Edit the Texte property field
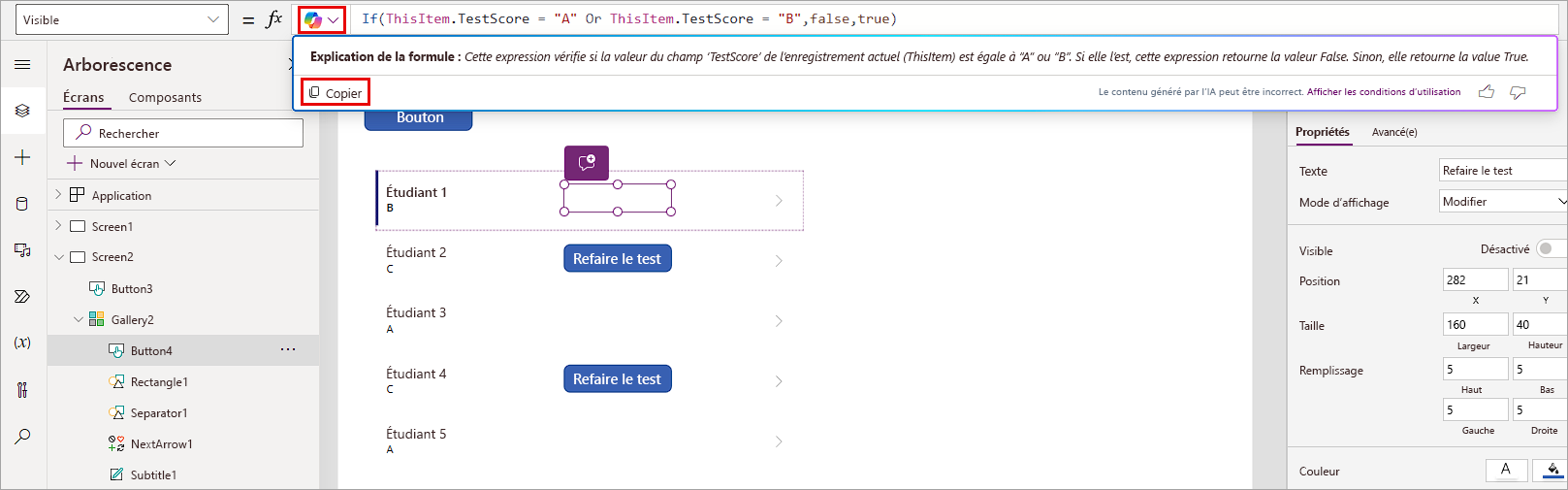Viewport: 1568px width, 490px height. click(x=1503, y=171)
